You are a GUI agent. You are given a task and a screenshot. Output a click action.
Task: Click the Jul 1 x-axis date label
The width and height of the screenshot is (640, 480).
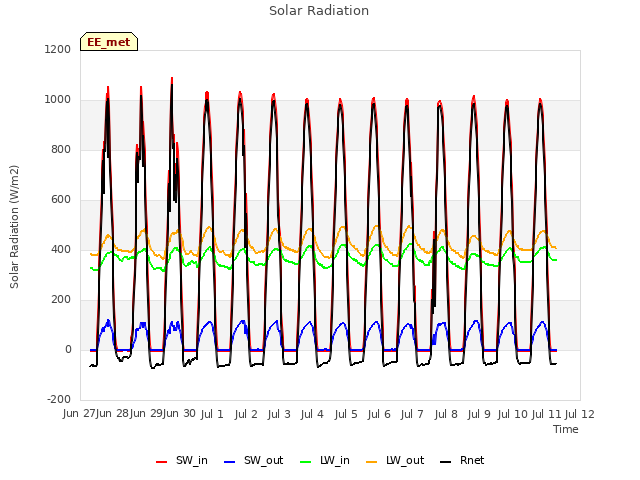click(x=212, y=414)
